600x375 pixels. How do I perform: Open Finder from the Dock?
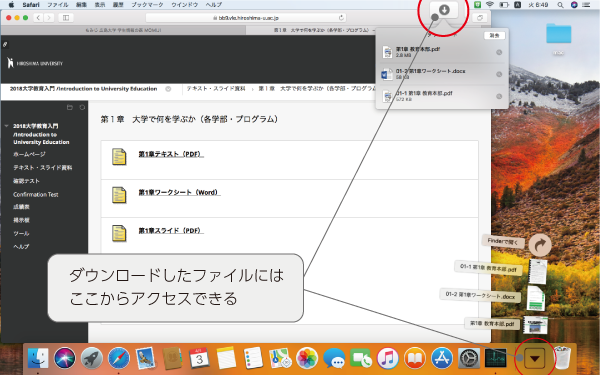click(38, 359)
